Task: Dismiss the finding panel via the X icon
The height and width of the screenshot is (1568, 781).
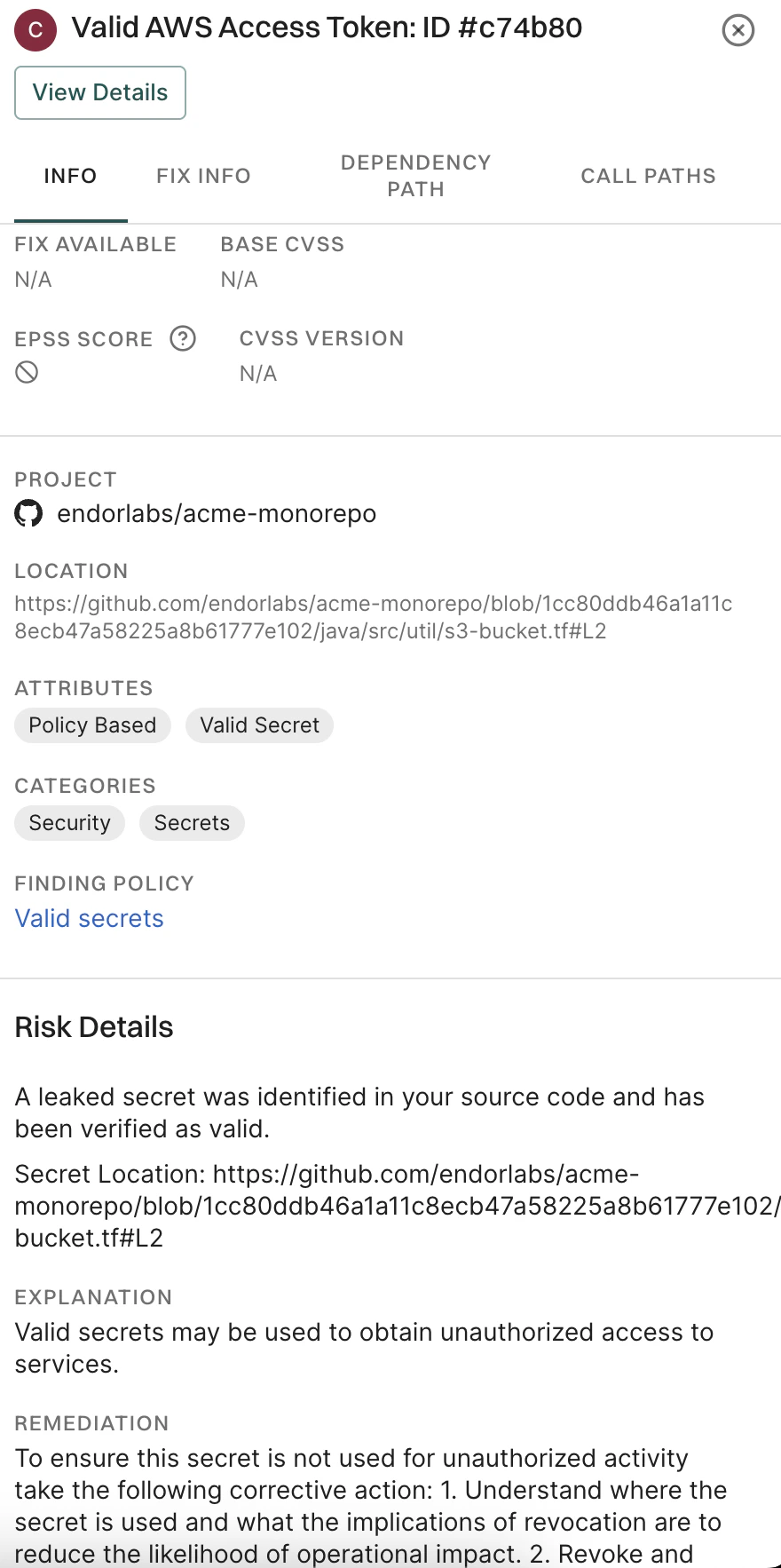Action: pos(738,30)
